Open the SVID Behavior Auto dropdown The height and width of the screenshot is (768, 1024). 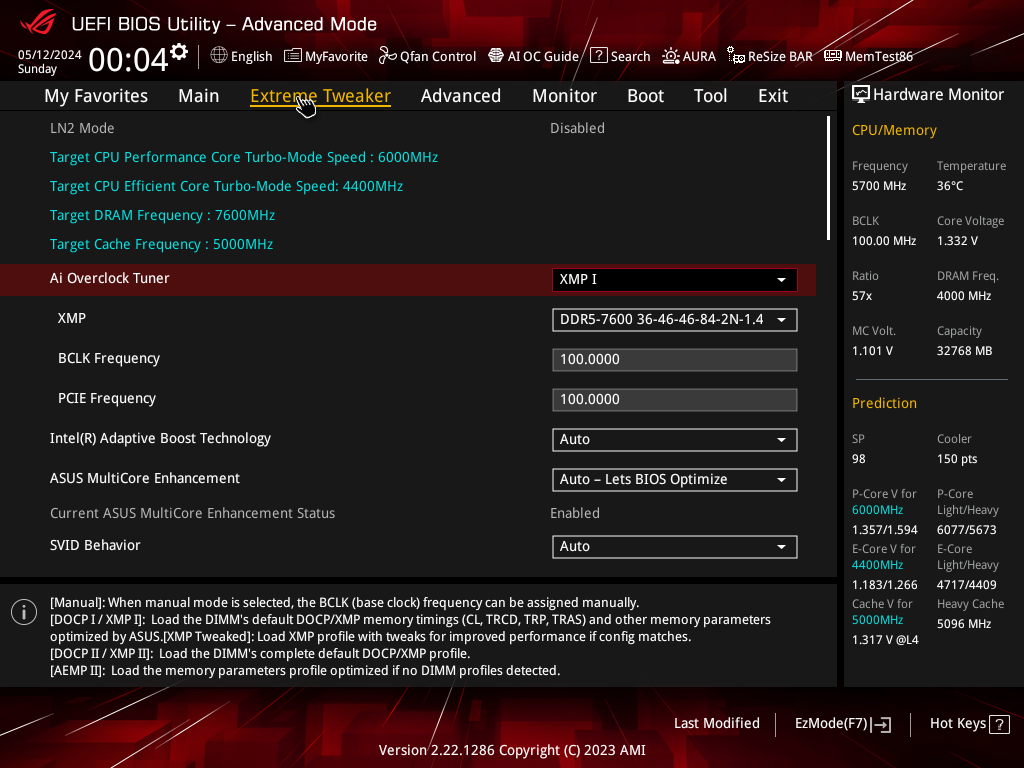click(x=675, y=547)
